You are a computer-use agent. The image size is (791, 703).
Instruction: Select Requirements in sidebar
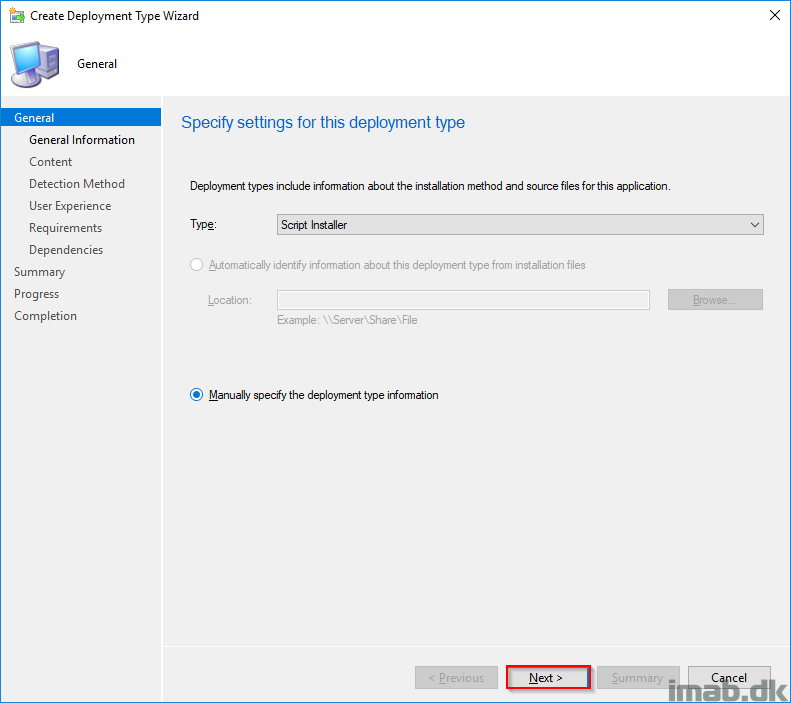(66, 228)
